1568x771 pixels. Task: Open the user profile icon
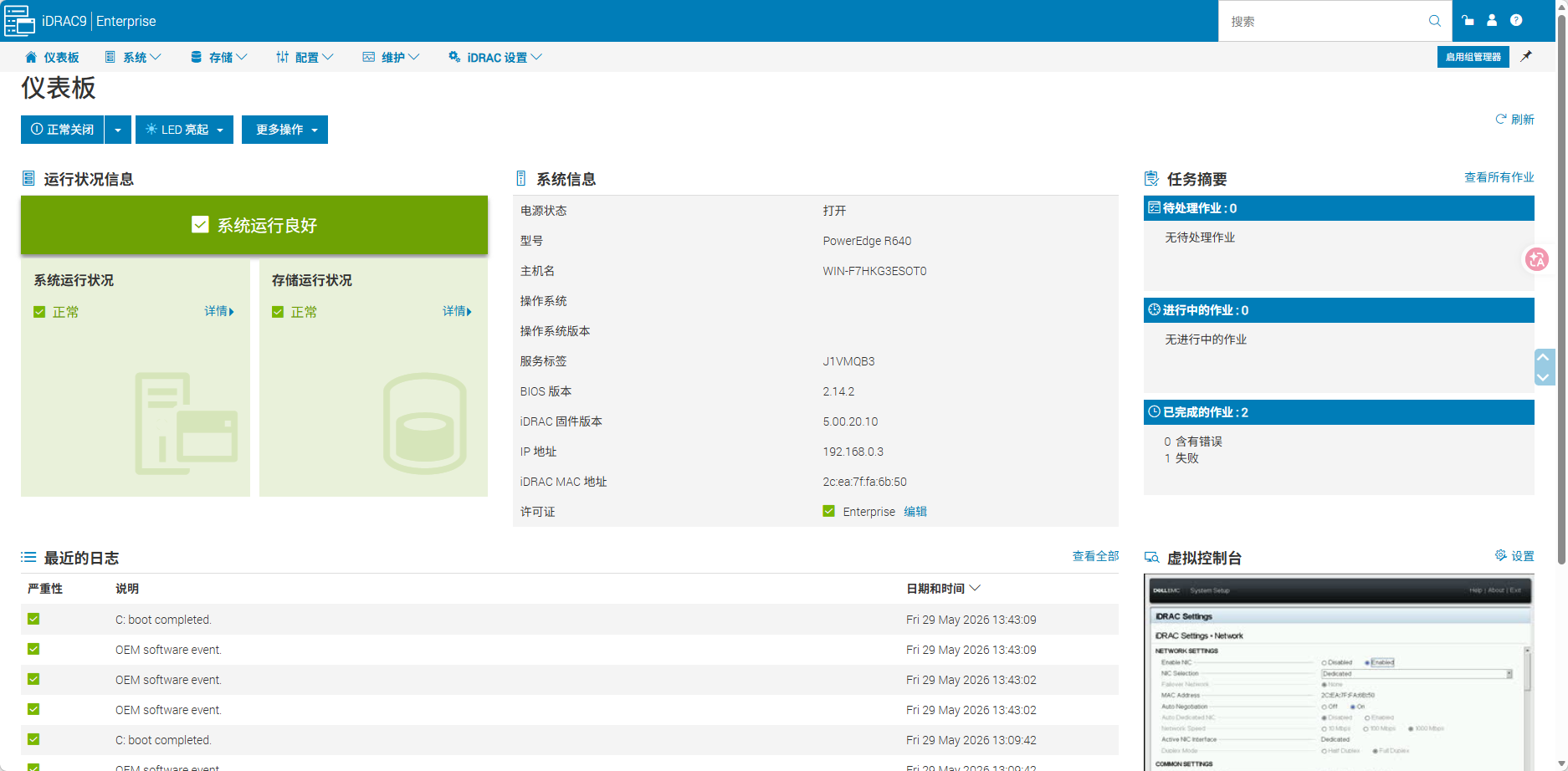click(1492, 21)
